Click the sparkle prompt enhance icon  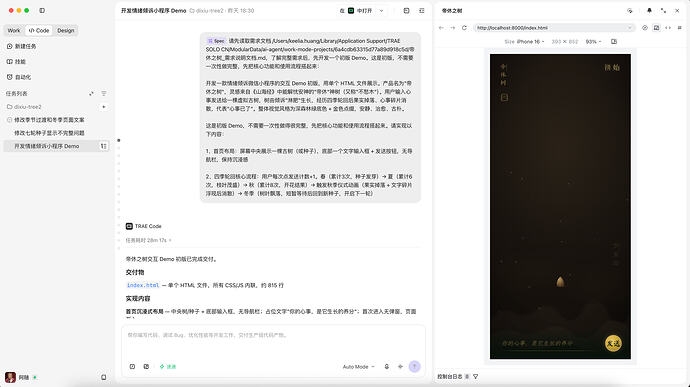(x=400, y=366)
